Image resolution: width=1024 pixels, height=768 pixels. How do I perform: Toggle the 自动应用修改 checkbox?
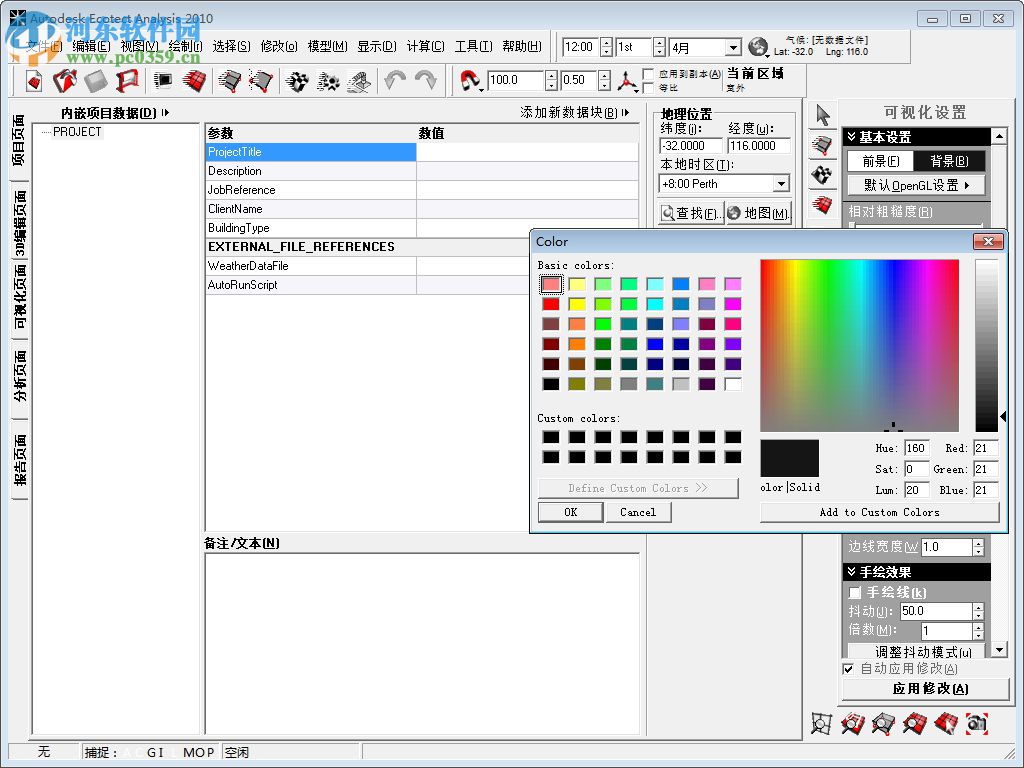tap(849, 668)
